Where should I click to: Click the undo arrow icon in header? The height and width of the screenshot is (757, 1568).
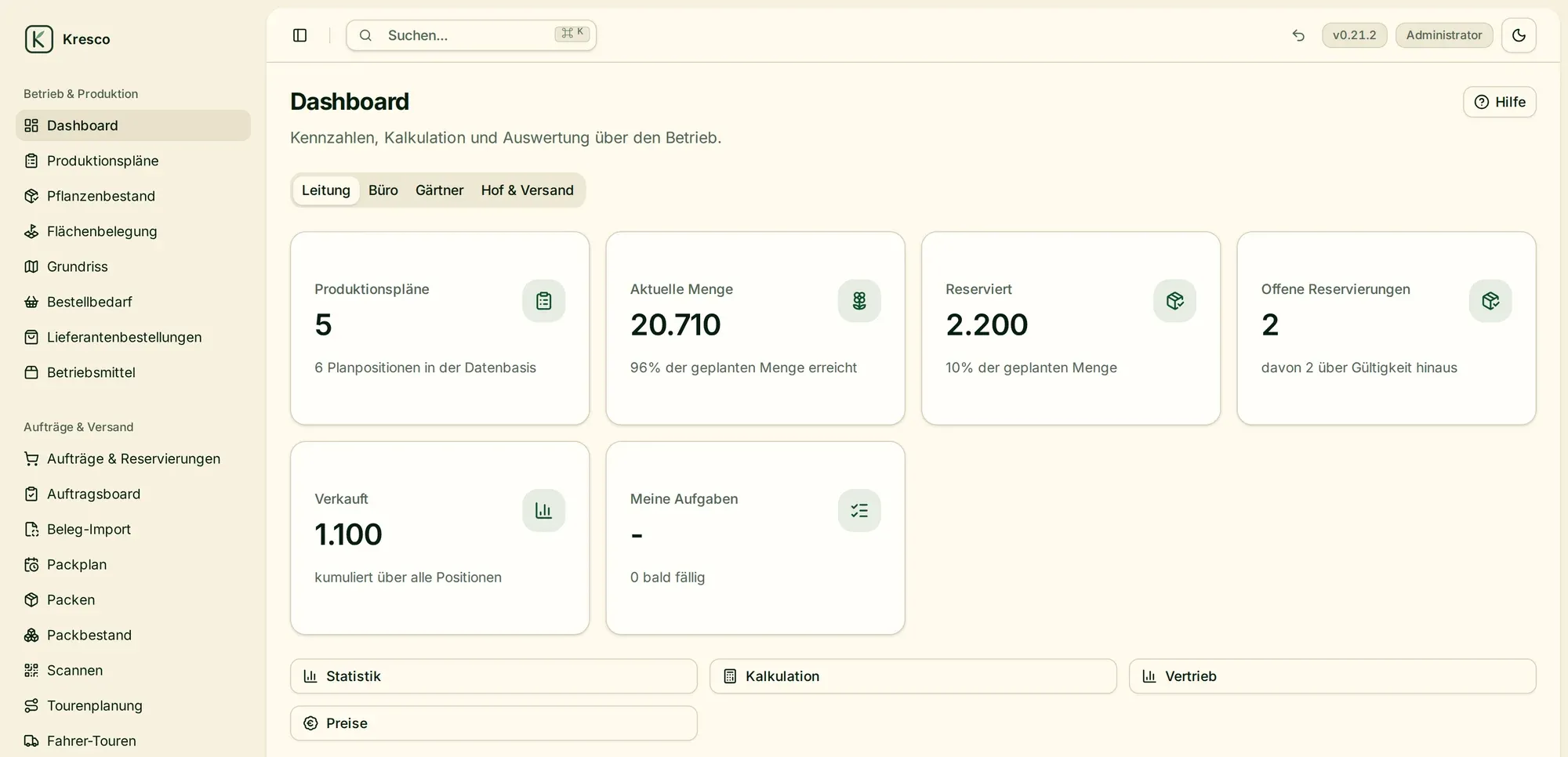[1298, 35]
